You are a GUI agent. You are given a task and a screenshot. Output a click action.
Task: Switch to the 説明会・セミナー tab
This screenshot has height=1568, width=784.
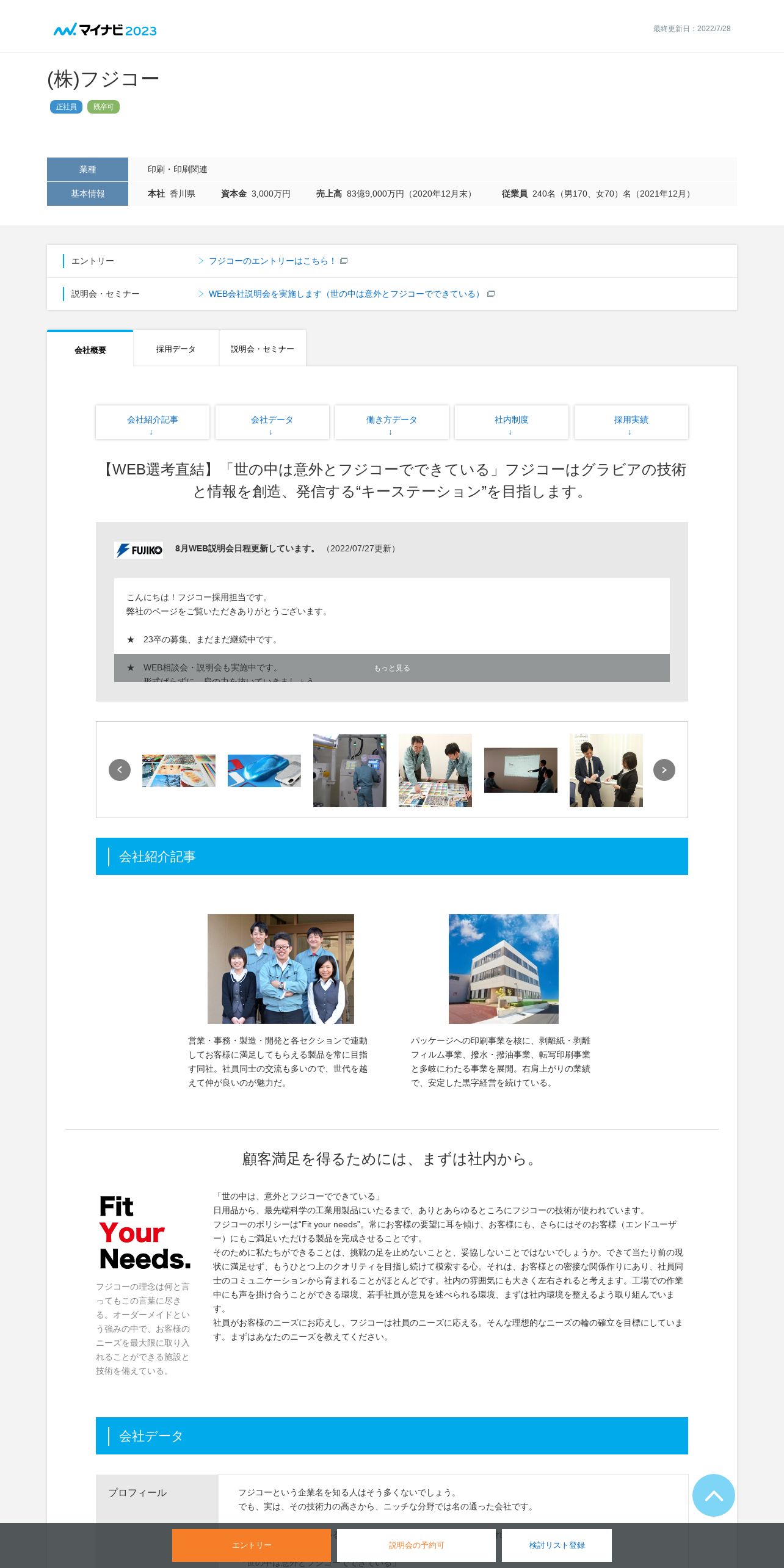tap(263, 349)
